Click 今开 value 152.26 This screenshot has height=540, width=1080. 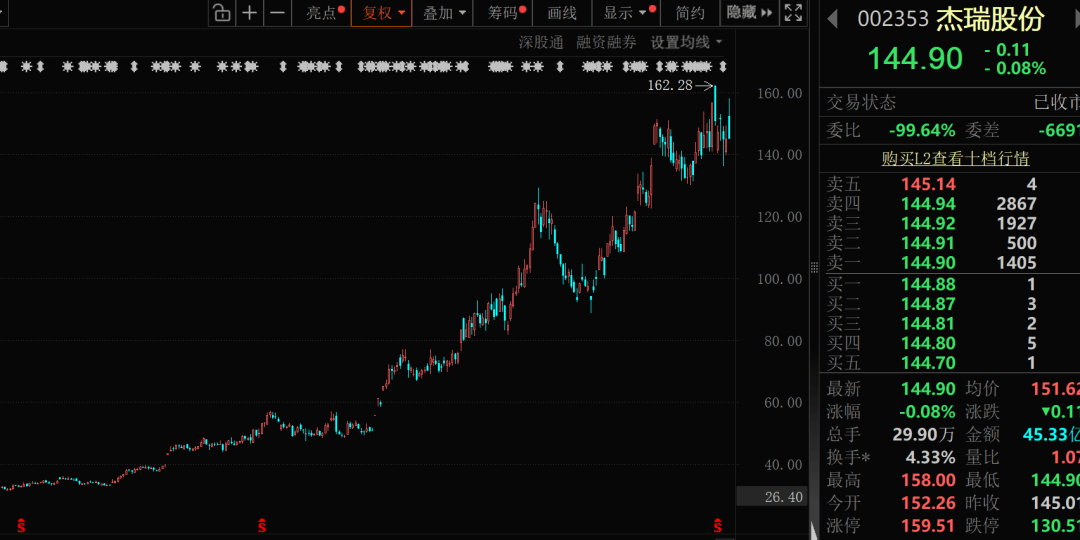[x=928, y=503]
